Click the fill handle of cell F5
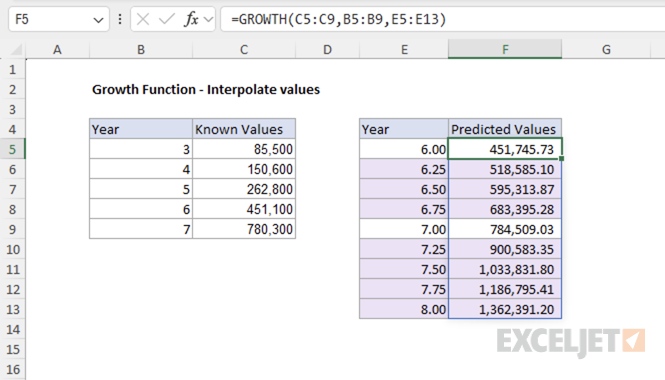Screen dimensions: 665x380 (x=562, y=159)
